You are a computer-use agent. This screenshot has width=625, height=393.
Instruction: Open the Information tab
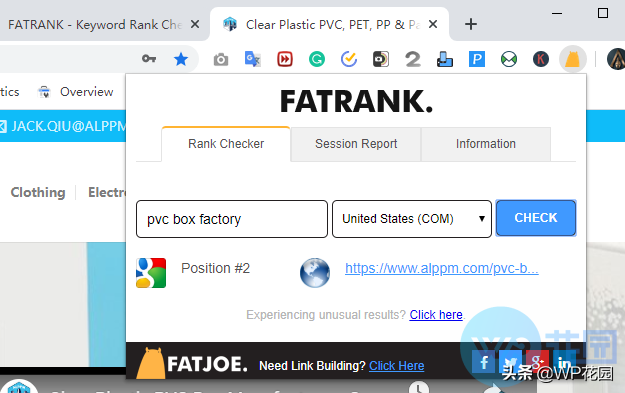(486, 144)
